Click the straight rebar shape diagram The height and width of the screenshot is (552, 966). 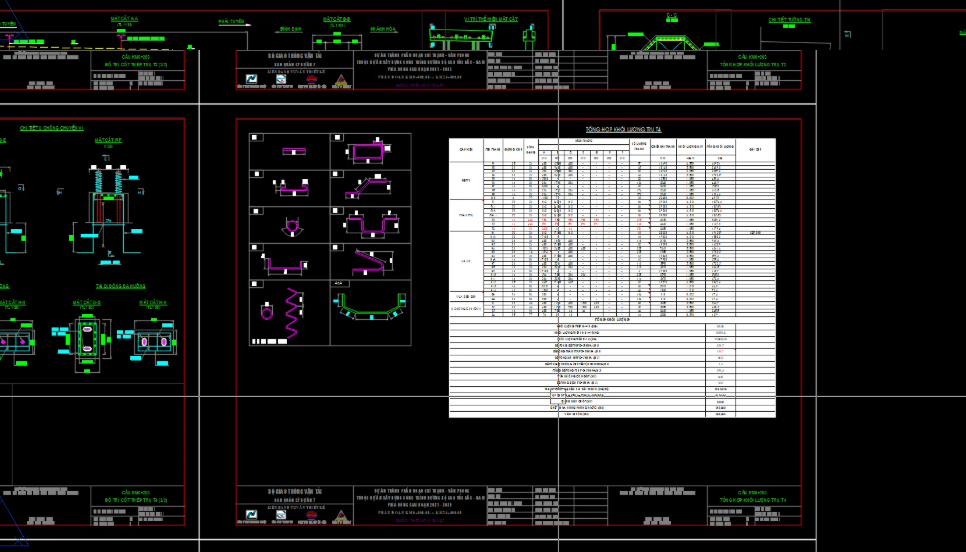tap(295, 150)
